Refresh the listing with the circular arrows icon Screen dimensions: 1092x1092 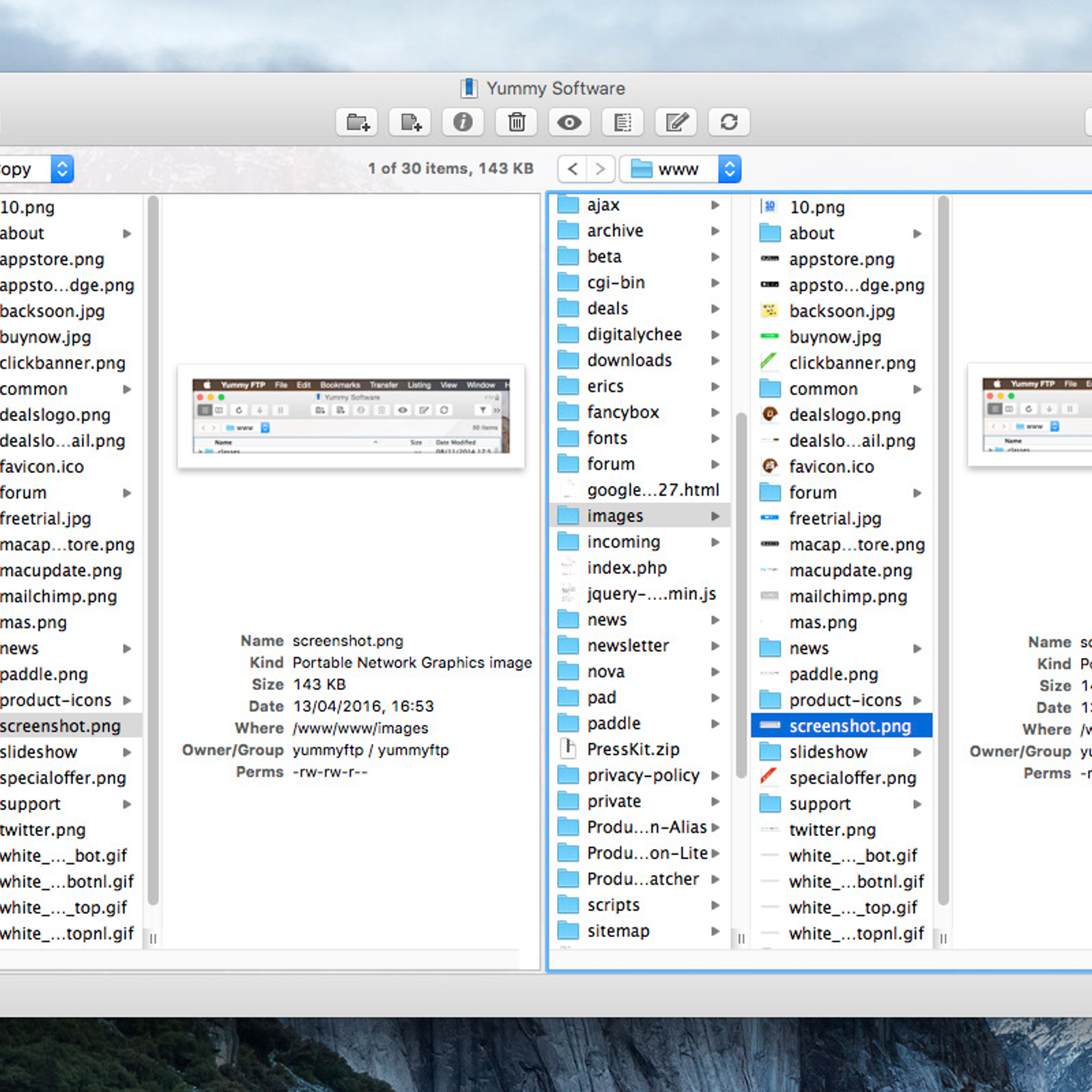tap(729, 122)
